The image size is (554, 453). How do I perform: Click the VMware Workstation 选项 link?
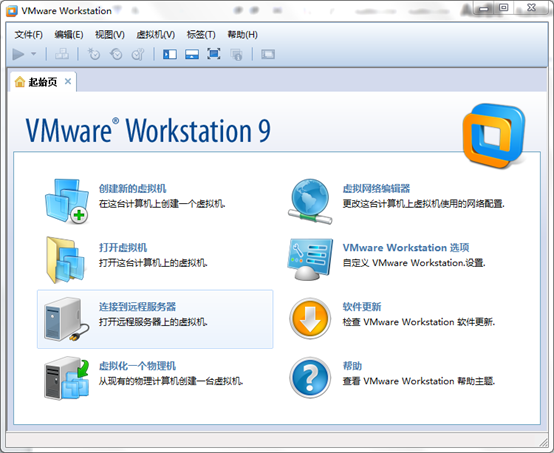click(x=406, y=248)
